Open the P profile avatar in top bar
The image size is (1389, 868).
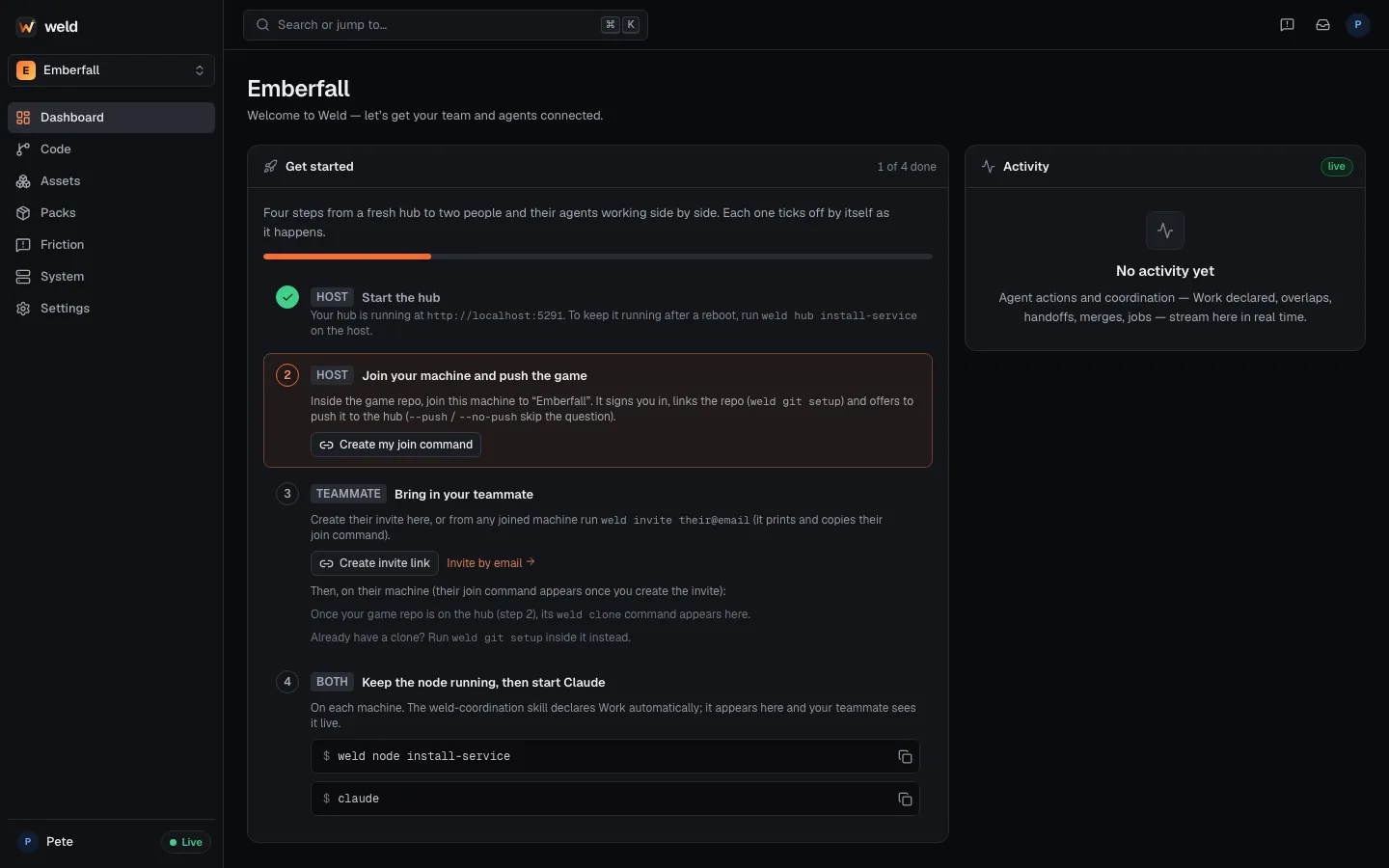[x=1357, y=25]
